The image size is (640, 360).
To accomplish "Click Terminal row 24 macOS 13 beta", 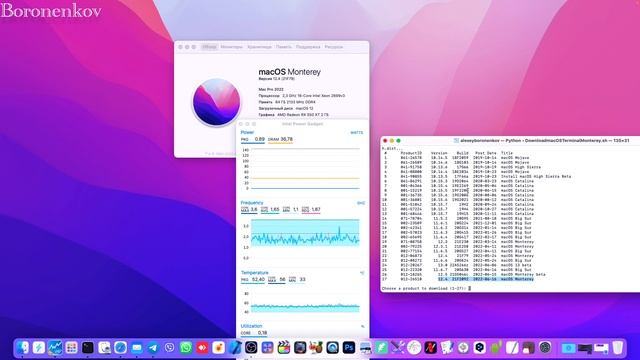I will pyautogui.click(x=458, y=265).
